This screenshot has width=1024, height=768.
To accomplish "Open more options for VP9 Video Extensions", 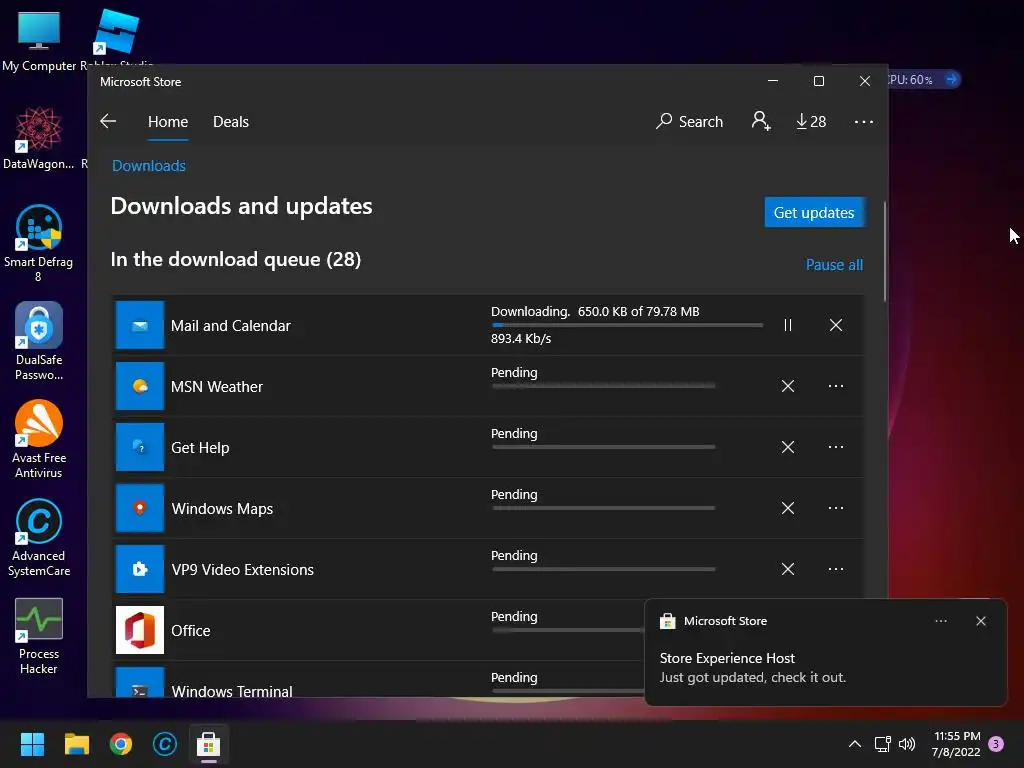I will [835, 569].
